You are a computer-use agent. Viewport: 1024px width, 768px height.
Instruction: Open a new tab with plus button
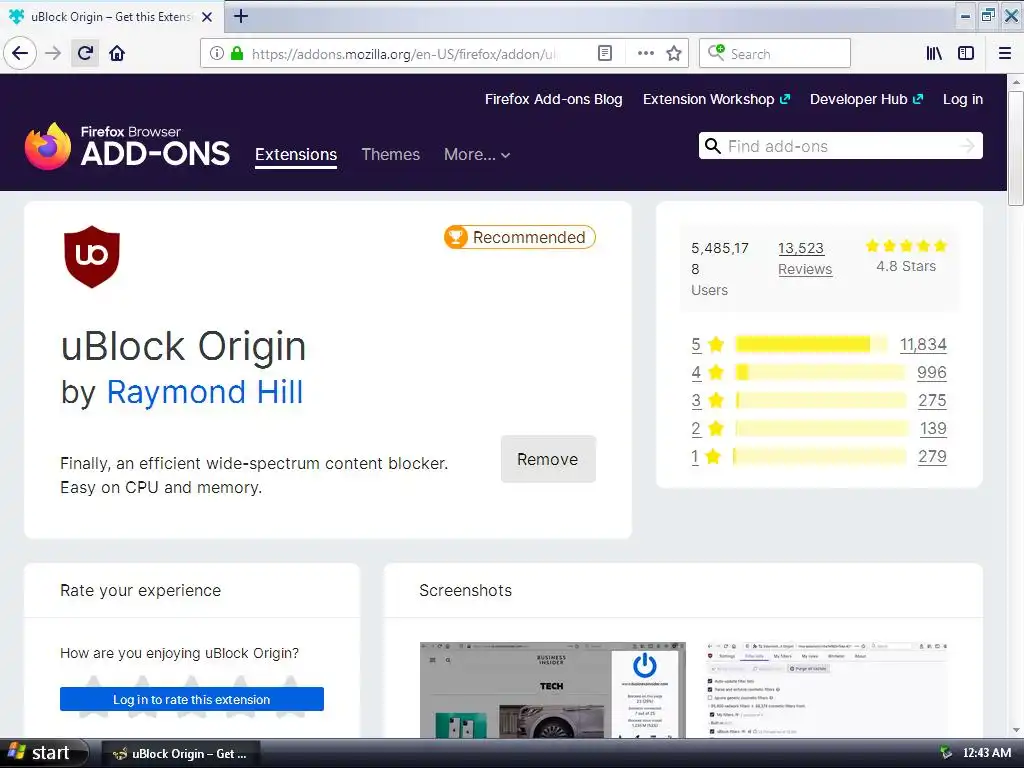click(240, 16)
